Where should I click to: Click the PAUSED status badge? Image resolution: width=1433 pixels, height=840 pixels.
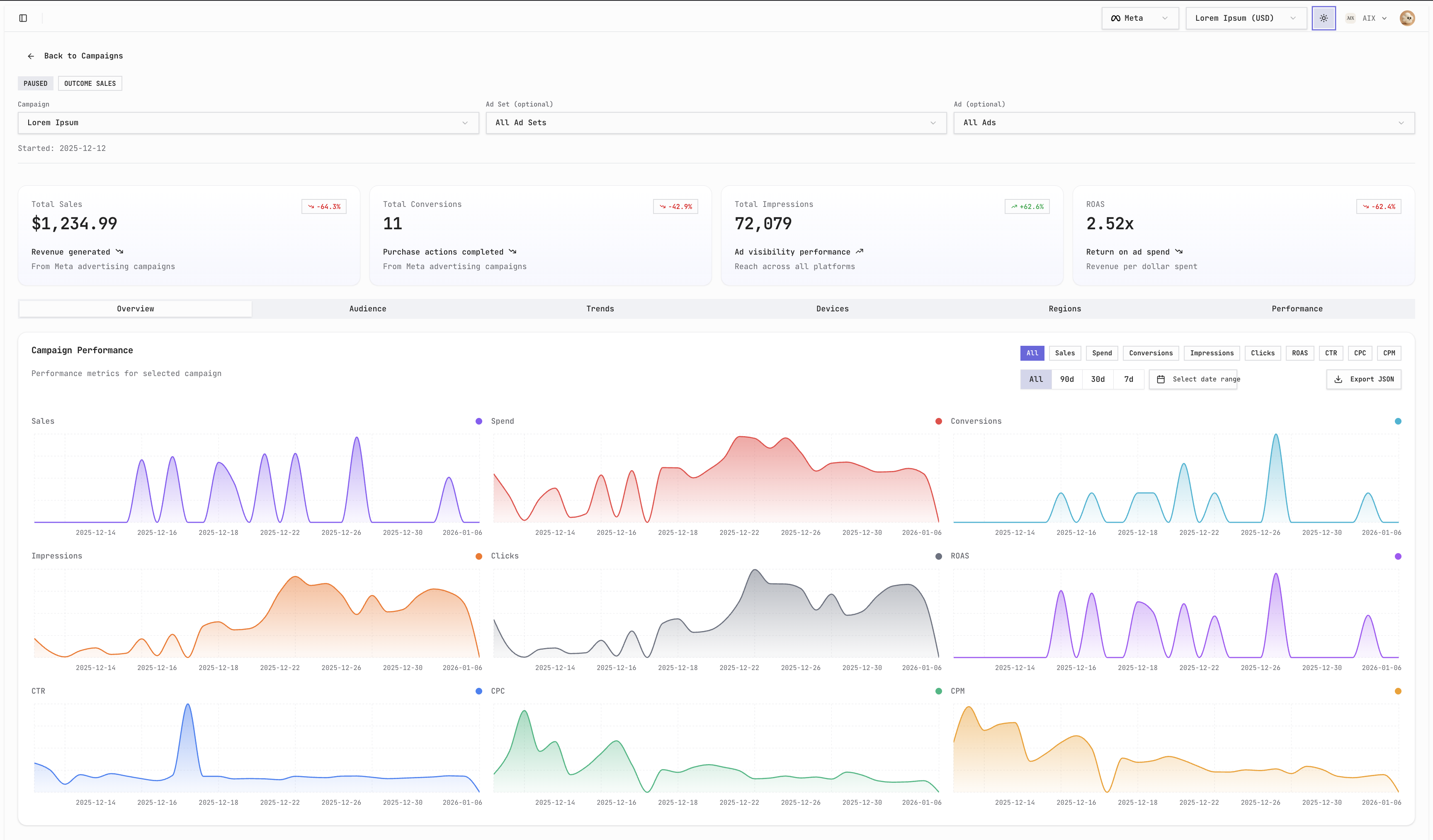click(35, 83)
